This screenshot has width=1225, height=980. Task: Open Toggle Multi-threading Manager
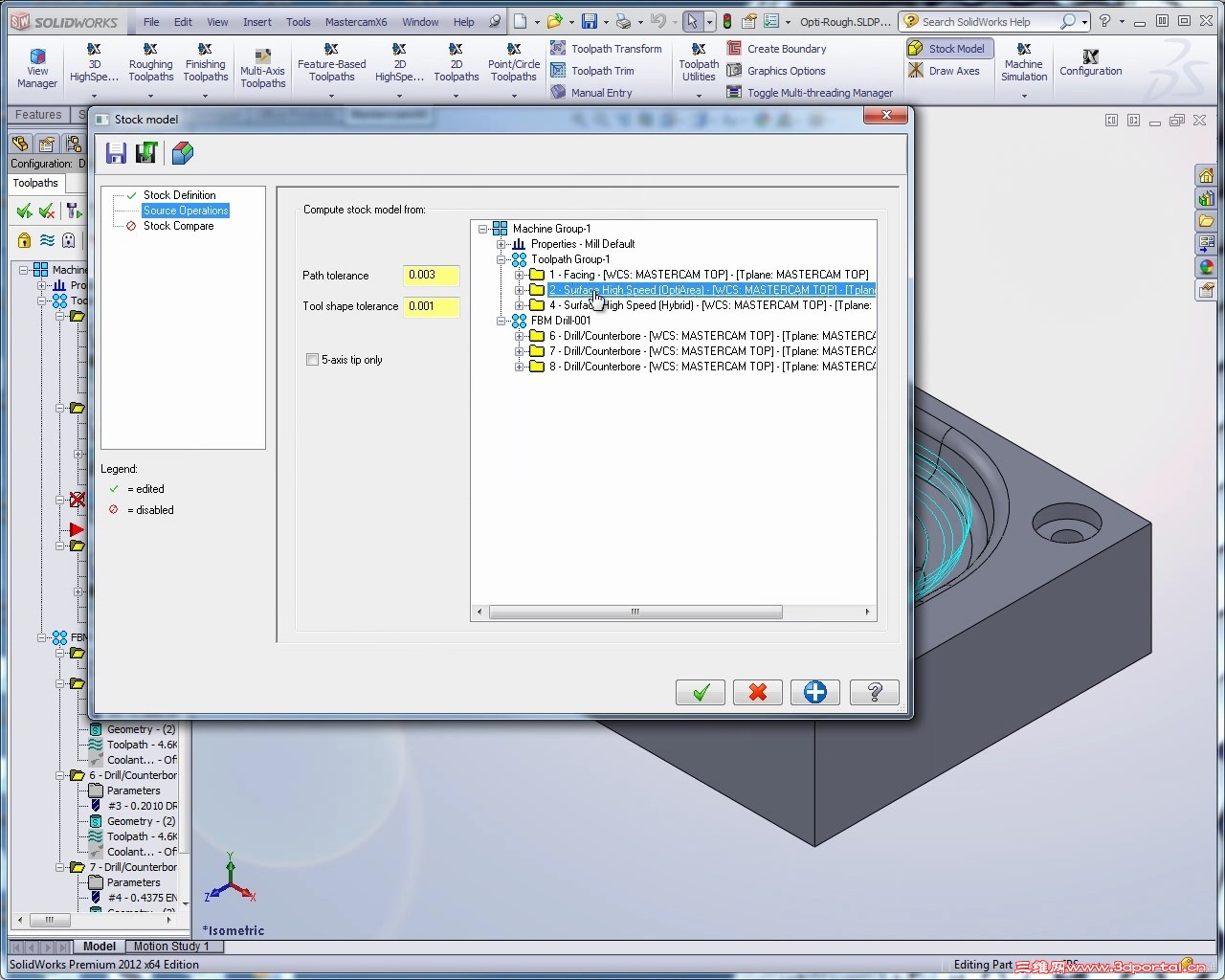pos(810,93)
